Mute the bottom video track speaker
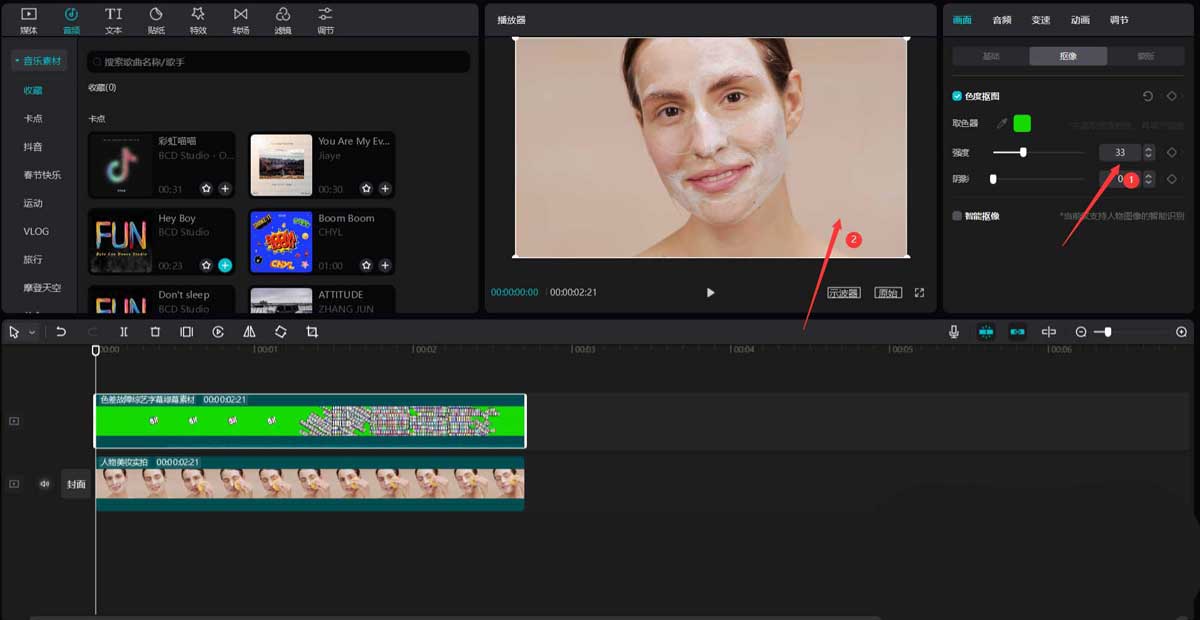The height and width of the screenshot is (620, 1200). pos(44,484)
